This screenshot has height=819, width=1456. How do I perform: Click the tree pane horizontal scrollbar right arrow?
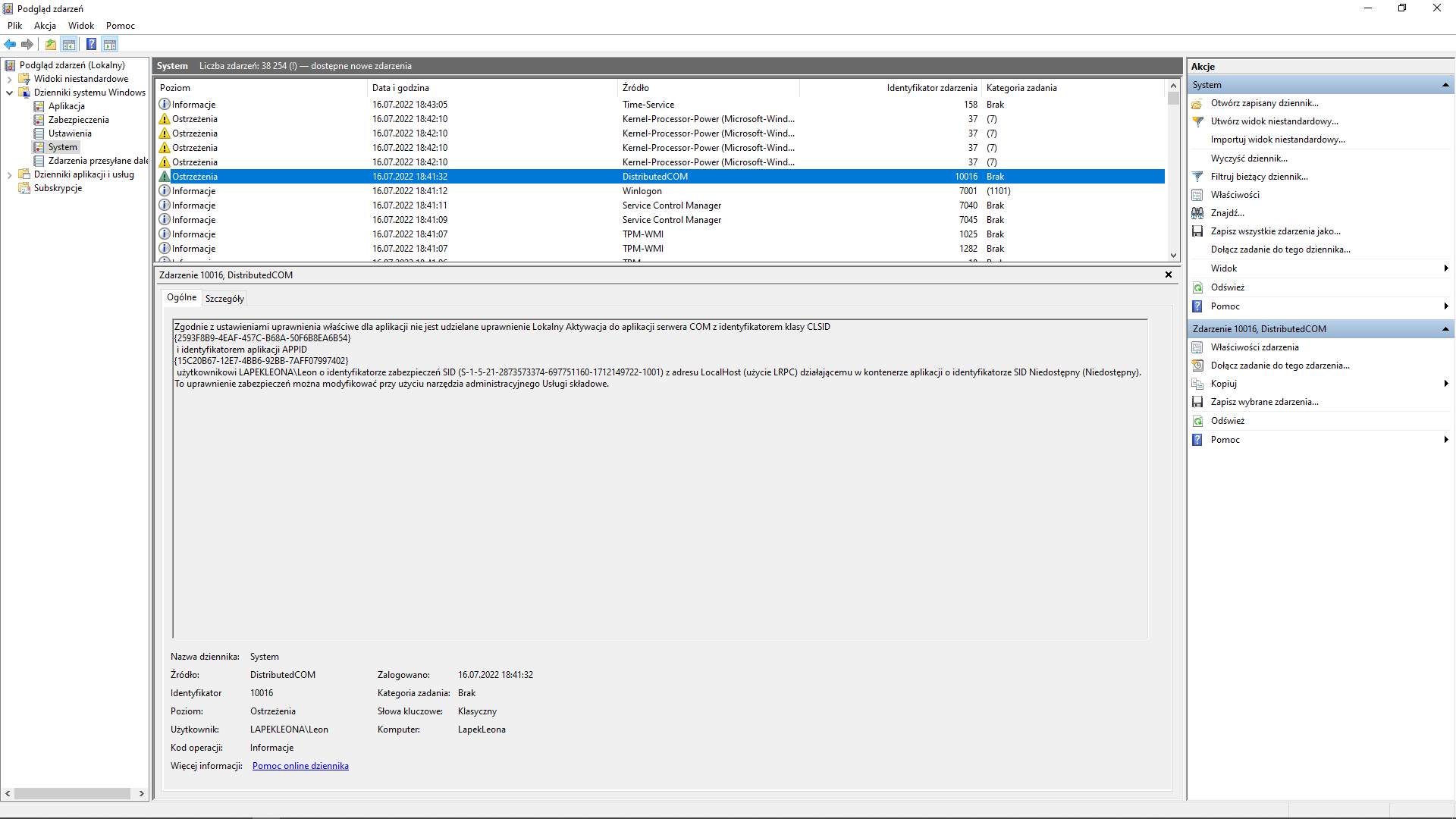pos(141,794)
